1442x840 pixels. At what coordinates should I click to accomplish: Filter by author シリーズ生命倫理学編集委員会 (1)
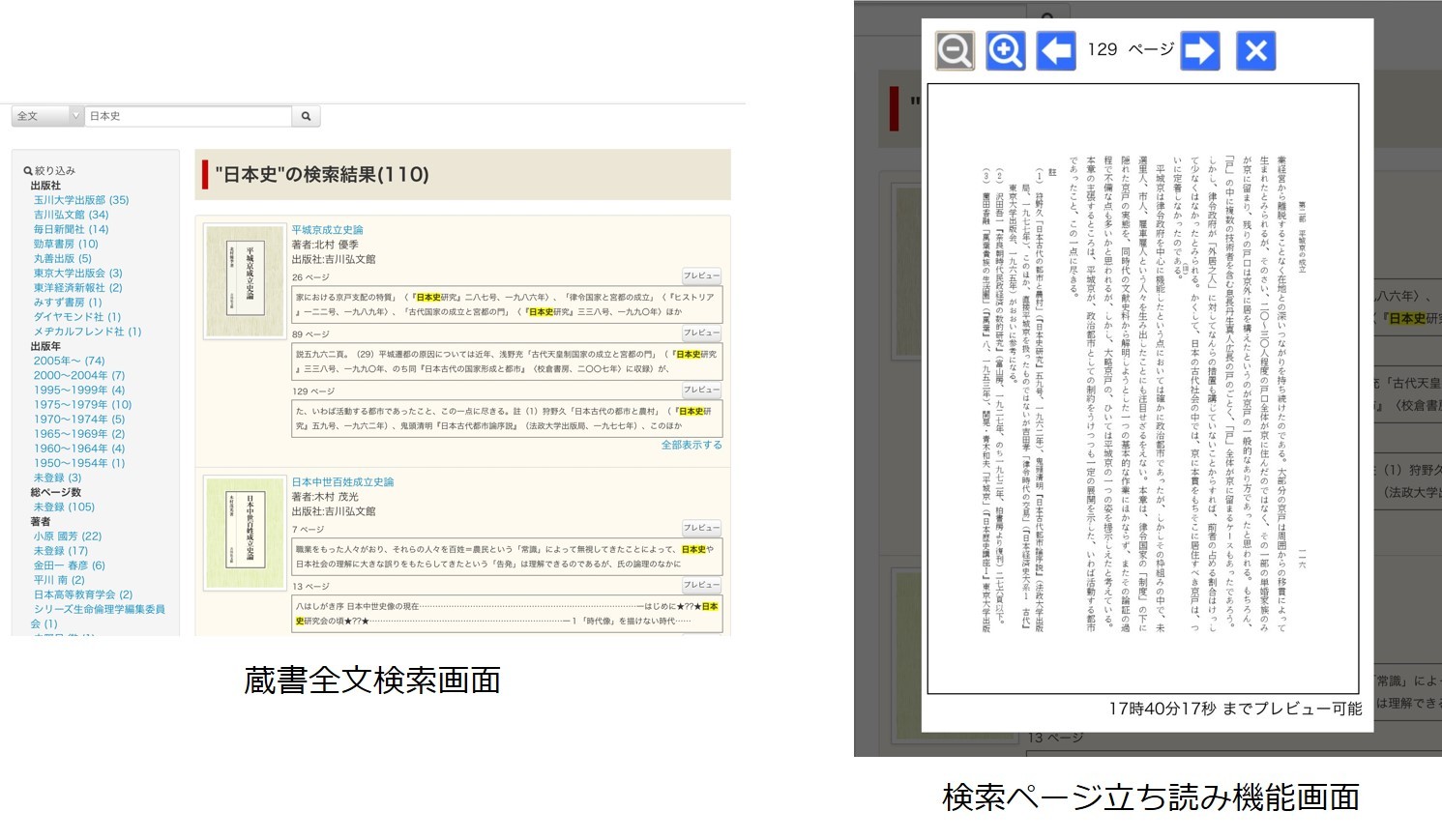tap(98, 616)
